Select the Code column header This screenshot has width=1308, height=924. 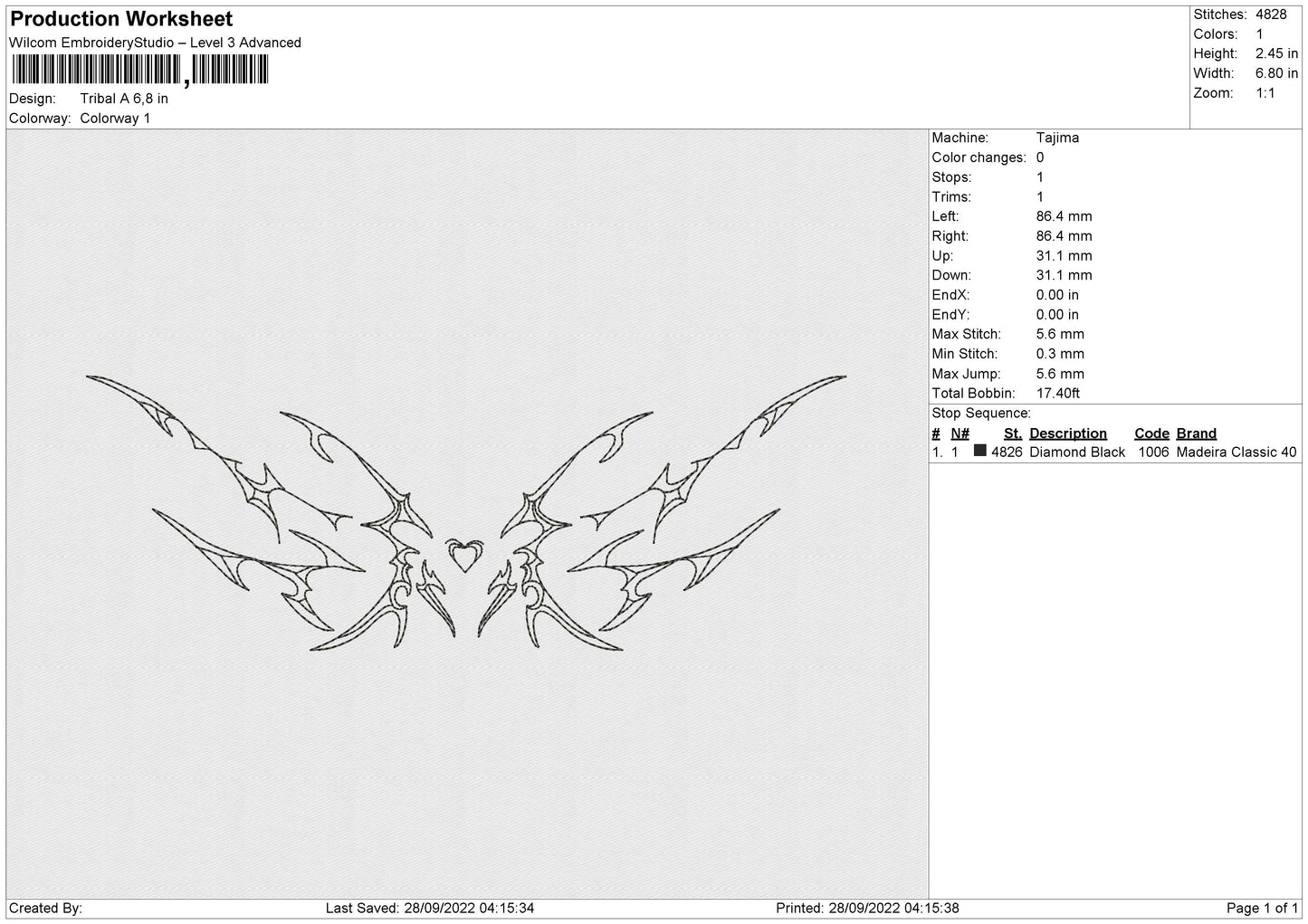click(1151, 433)
